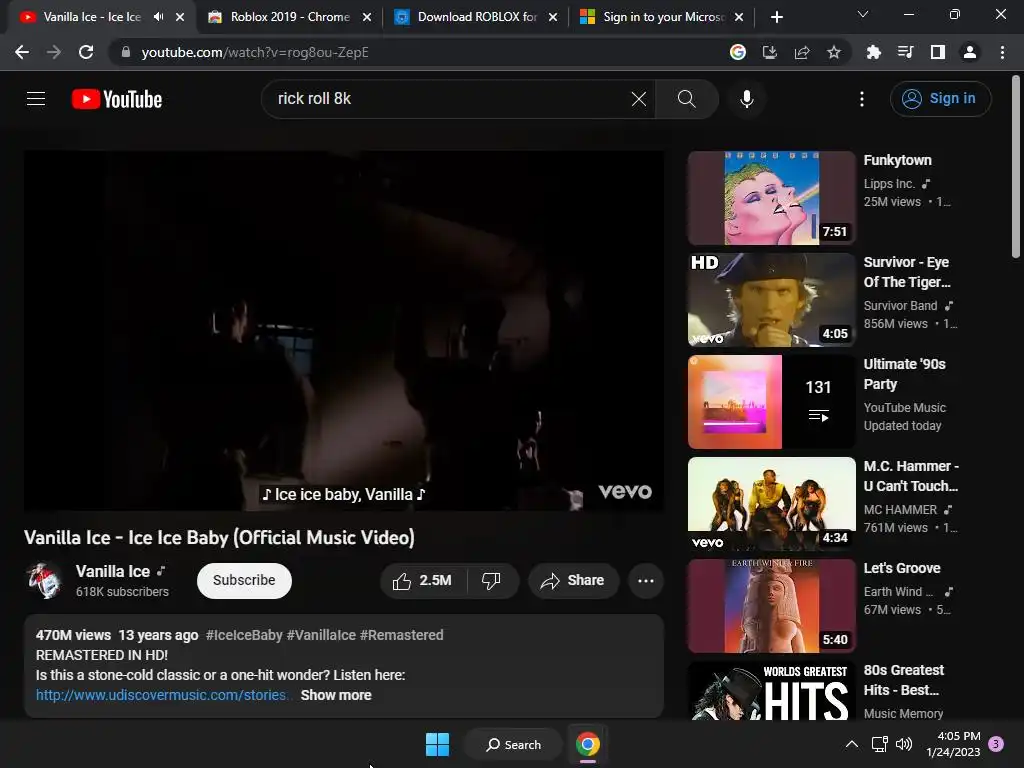Switch to Roblox 2019 - Chrome tab
Image resolution: width=1024 pixels, height=768 pixels.
pyautogui.click(x=290, y=17)
